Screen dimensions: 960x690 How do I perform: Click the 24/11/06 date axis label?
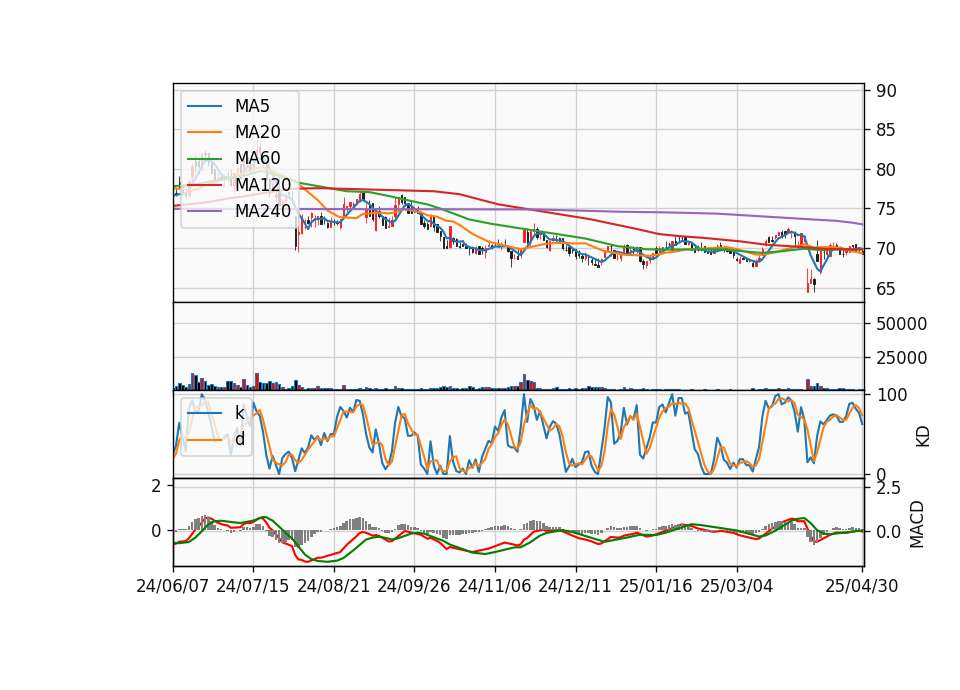click(x=495, y=586)
